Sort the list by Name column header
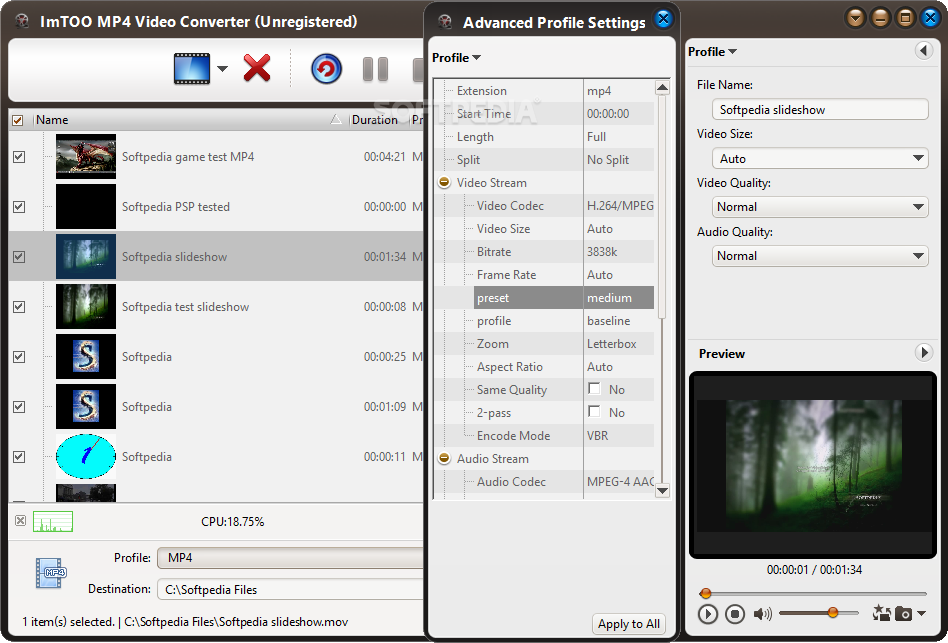The image size is (948, 643). point(190,120)
